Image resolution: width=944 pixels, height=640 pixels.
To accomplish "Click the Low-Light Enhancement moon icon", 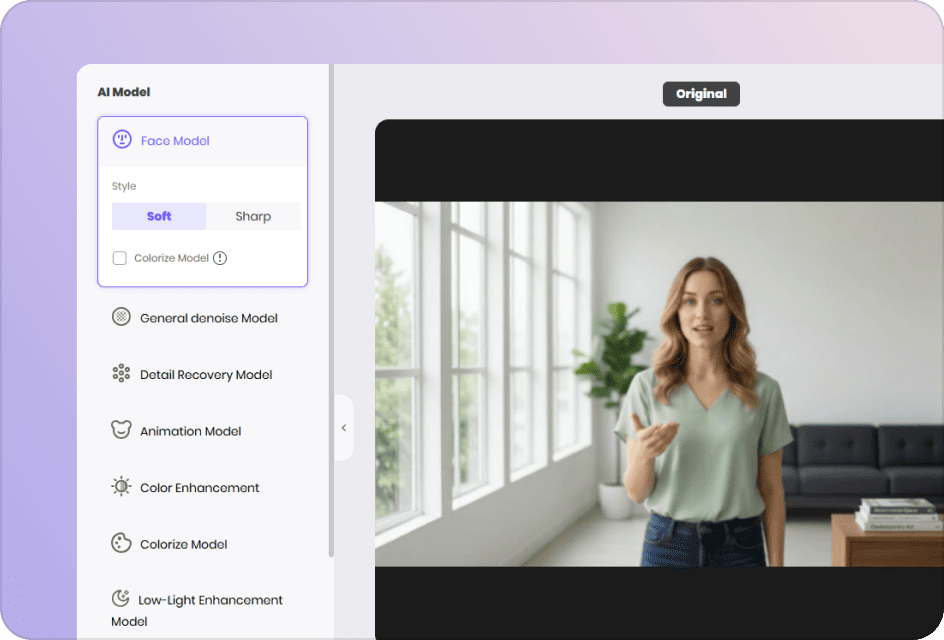I will (120, 597).
